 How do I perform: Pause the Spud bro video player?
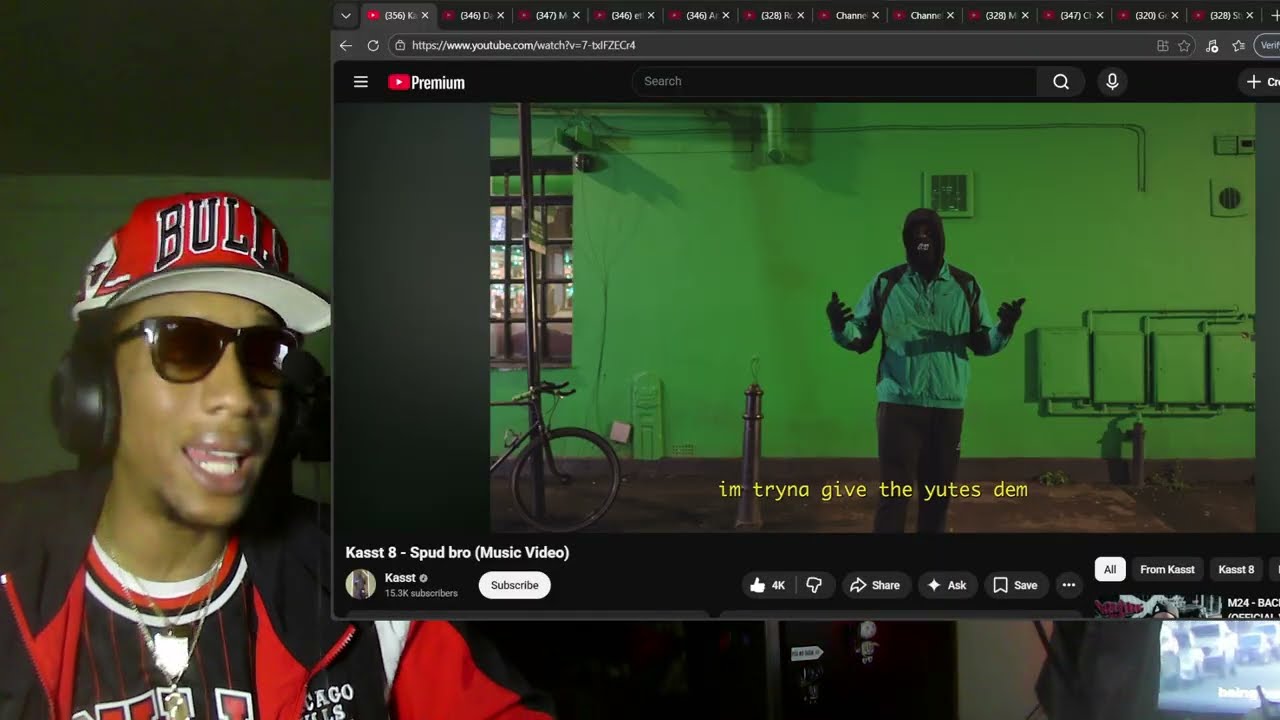[x=872, y=318]
